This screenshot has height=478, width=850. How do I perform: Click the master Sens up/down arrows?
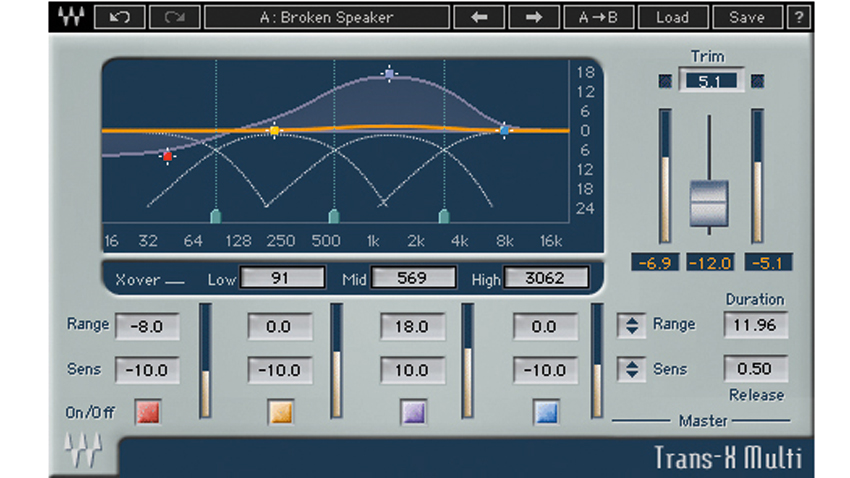point(632,369)
